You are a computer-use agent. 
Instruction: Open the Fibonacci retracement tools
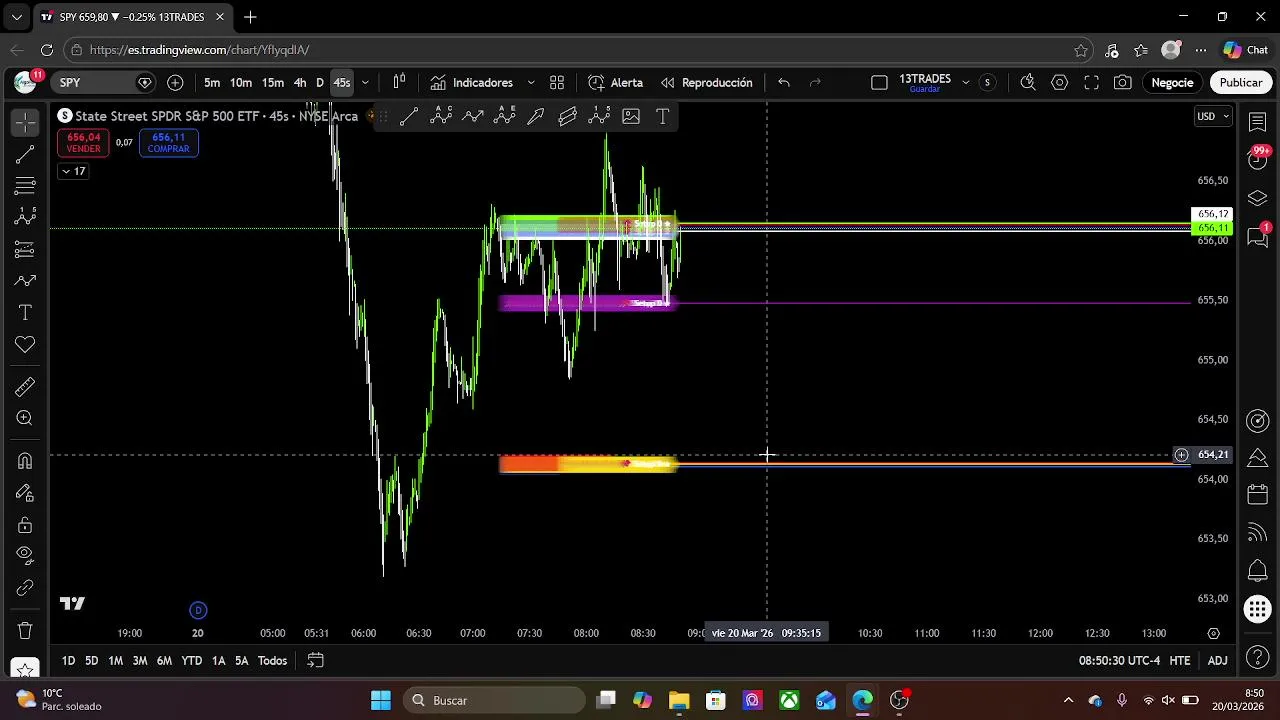(25, 186)
